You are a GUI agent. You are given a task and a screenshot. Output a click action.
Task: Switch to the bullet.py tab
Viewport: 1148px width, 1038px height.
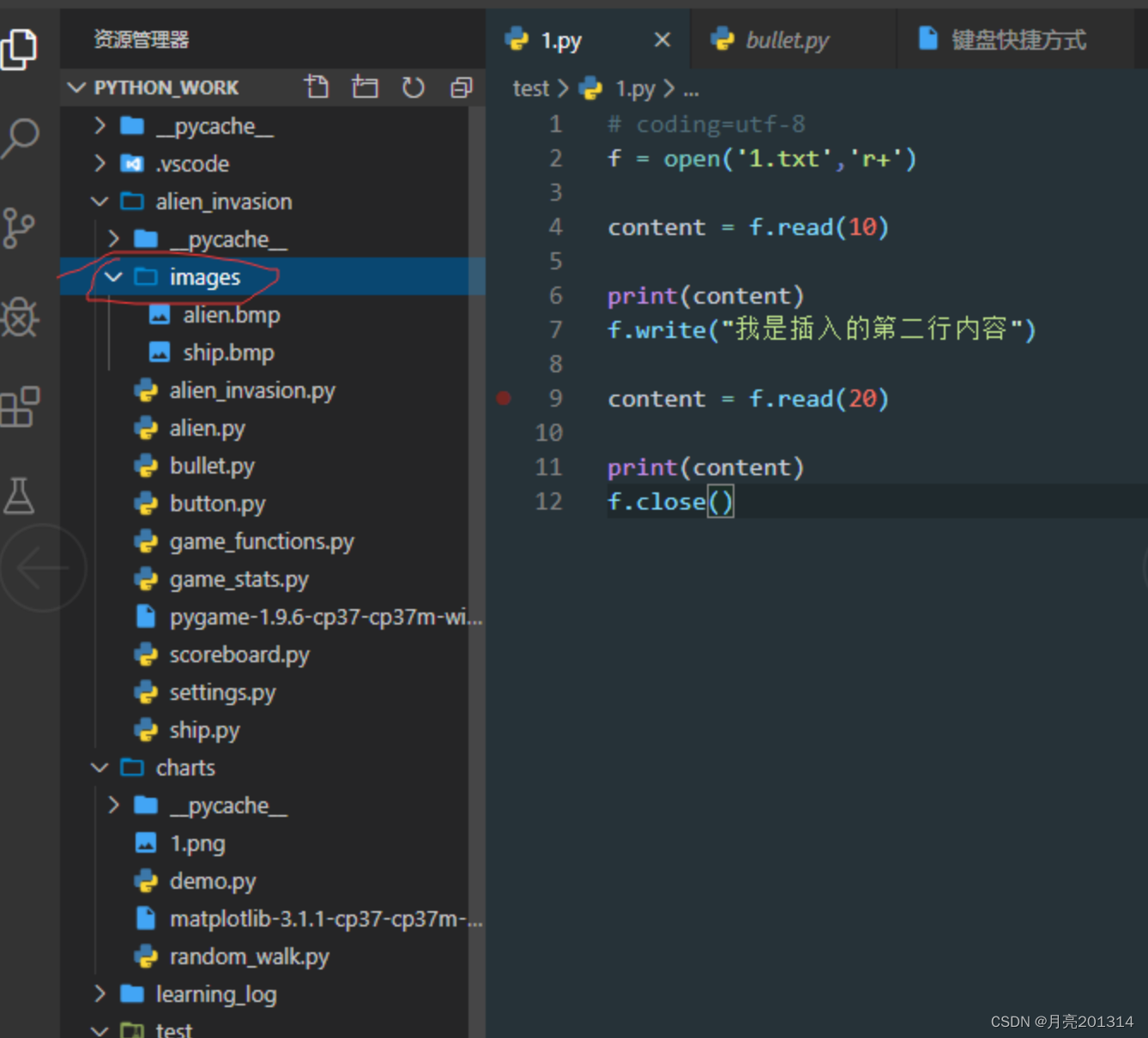pos(794,39)
